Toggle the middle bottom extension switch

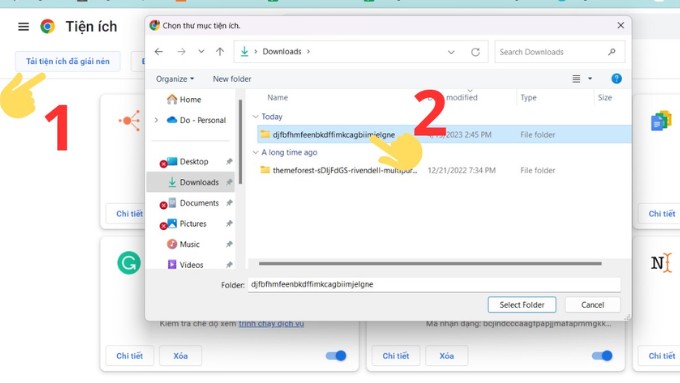602,356
